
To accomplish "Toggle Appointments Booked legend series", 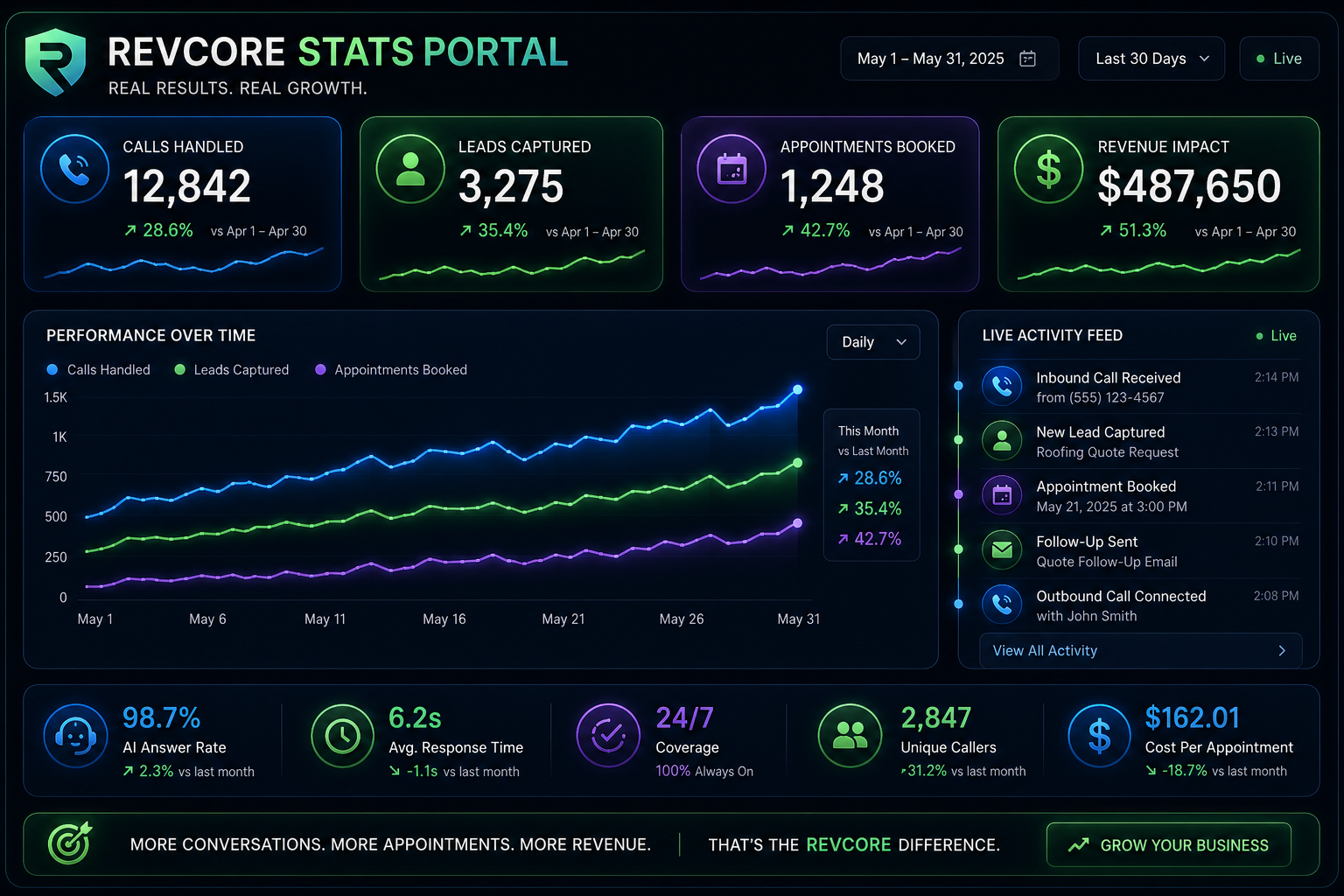I will tap(391, 370).
